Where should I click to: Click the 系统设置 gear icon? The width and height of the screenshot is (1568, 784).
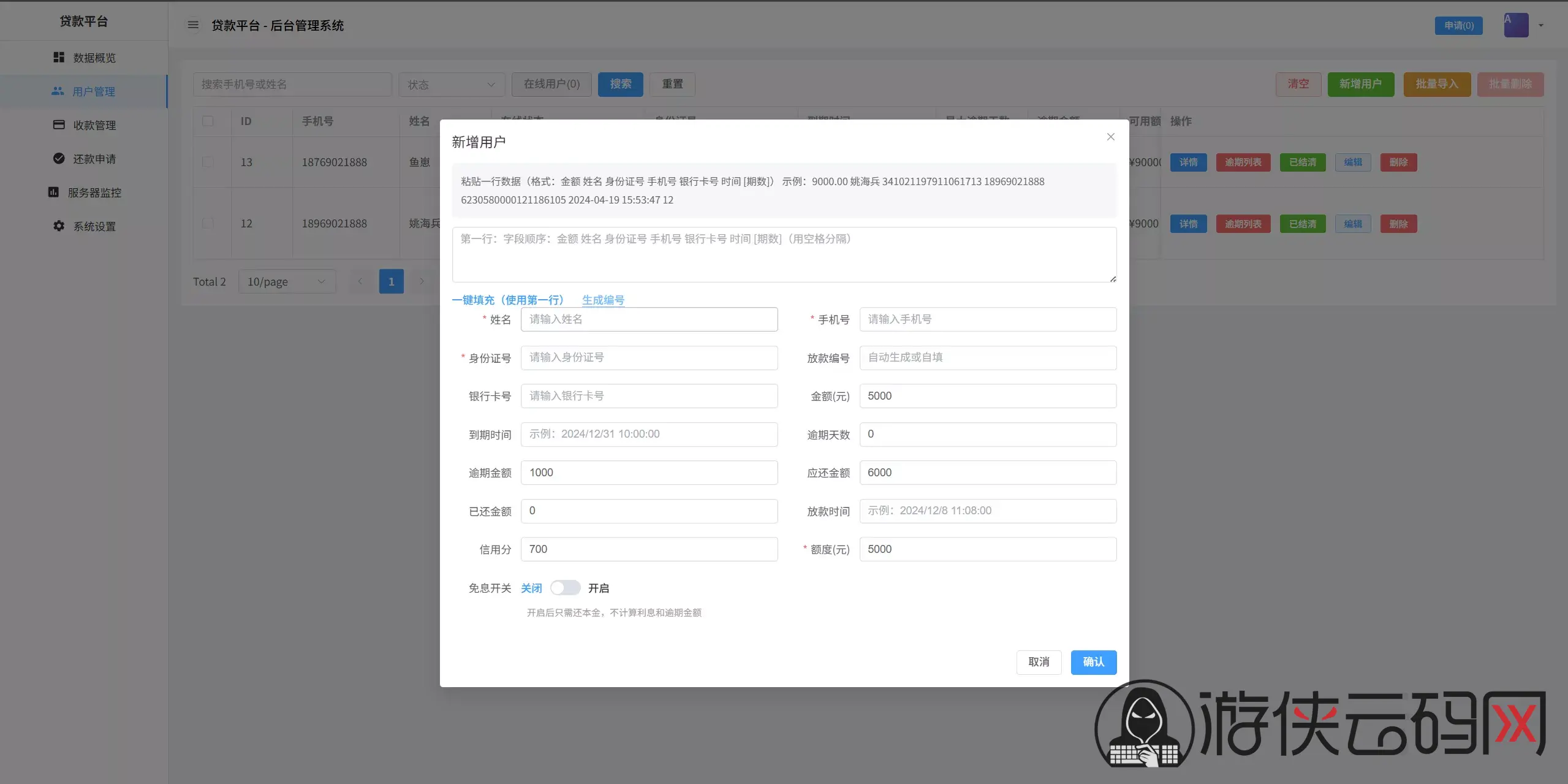[x=59, y=226]
